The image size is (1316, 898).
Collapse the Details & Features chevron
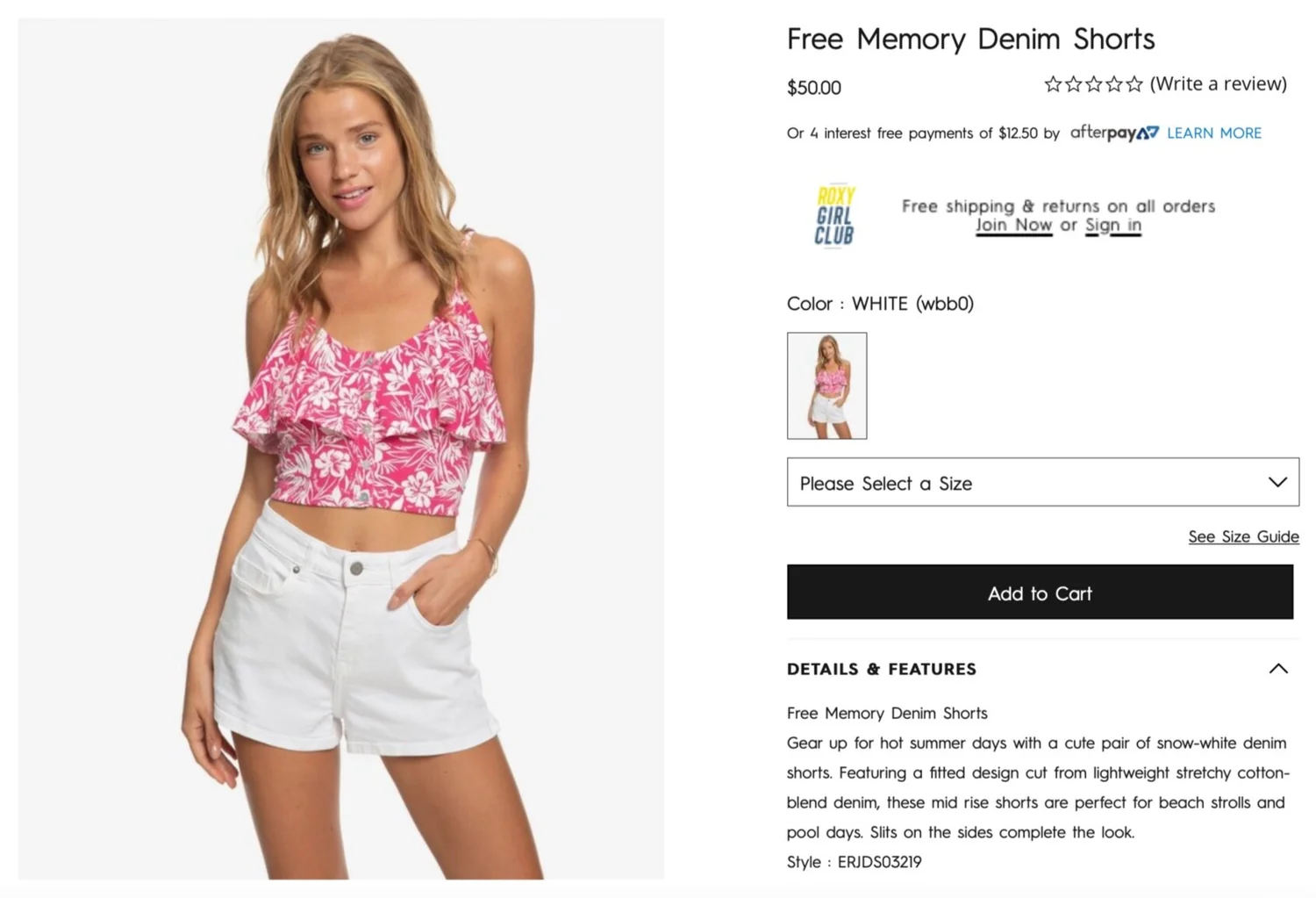[x=1278, y=669]
